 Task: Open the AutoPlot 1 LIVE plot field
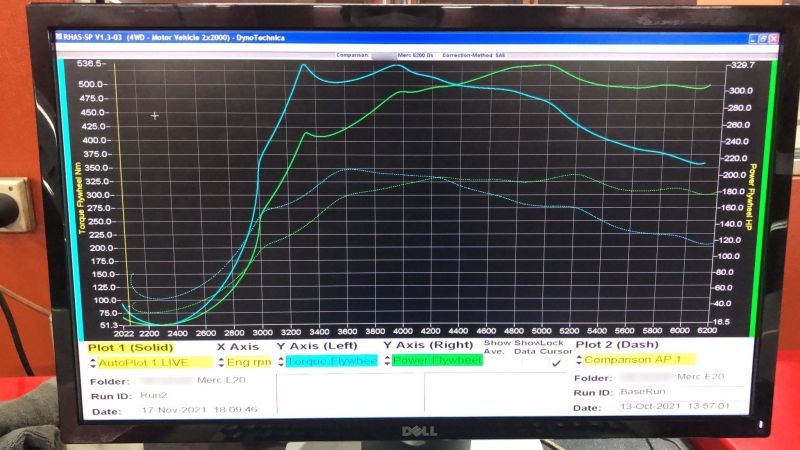[155, 363]
